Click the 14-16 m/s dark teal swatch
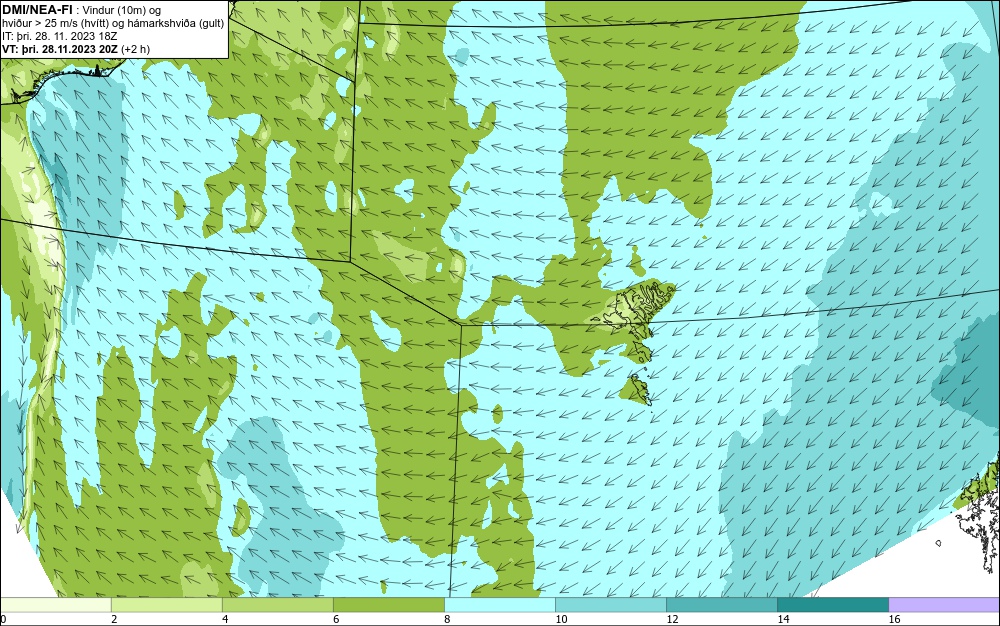The image size is (1000, 626). [x=833, y=605]
